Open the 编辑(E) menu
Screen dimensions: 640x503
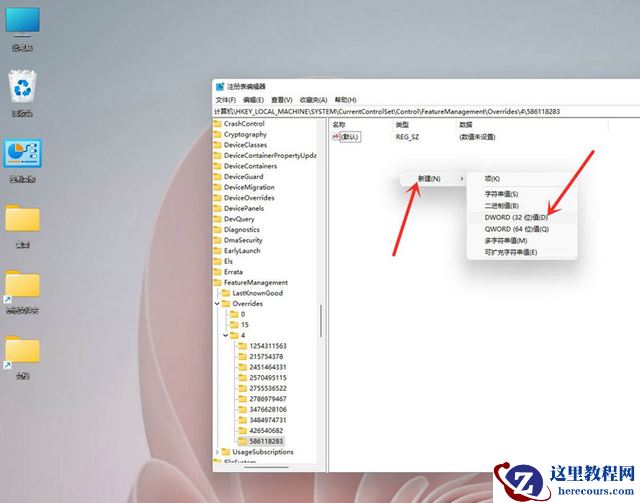(253, 100)
